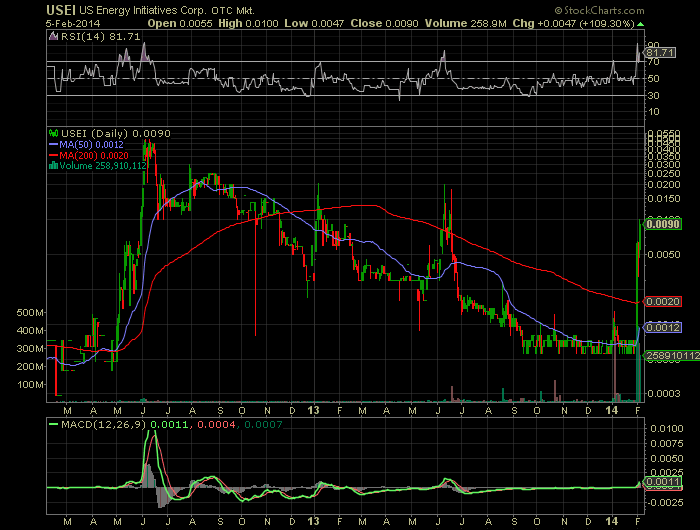The image size is (700, 530).
Task: Click the High 0.0100 value
Action: pos(248,24)
